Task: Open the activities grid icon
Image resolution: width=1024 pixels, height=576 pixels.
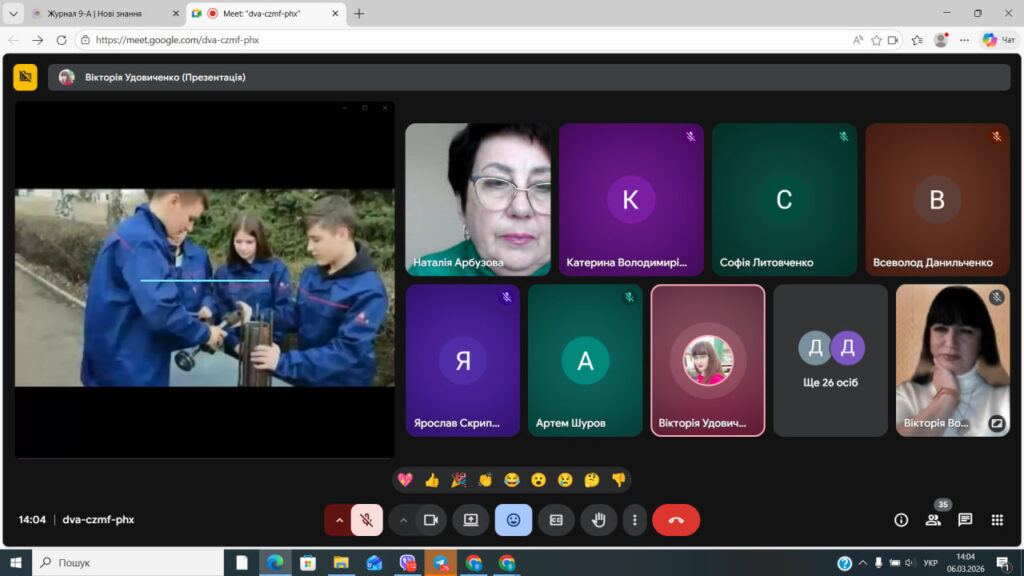Action: pos(997,520)
